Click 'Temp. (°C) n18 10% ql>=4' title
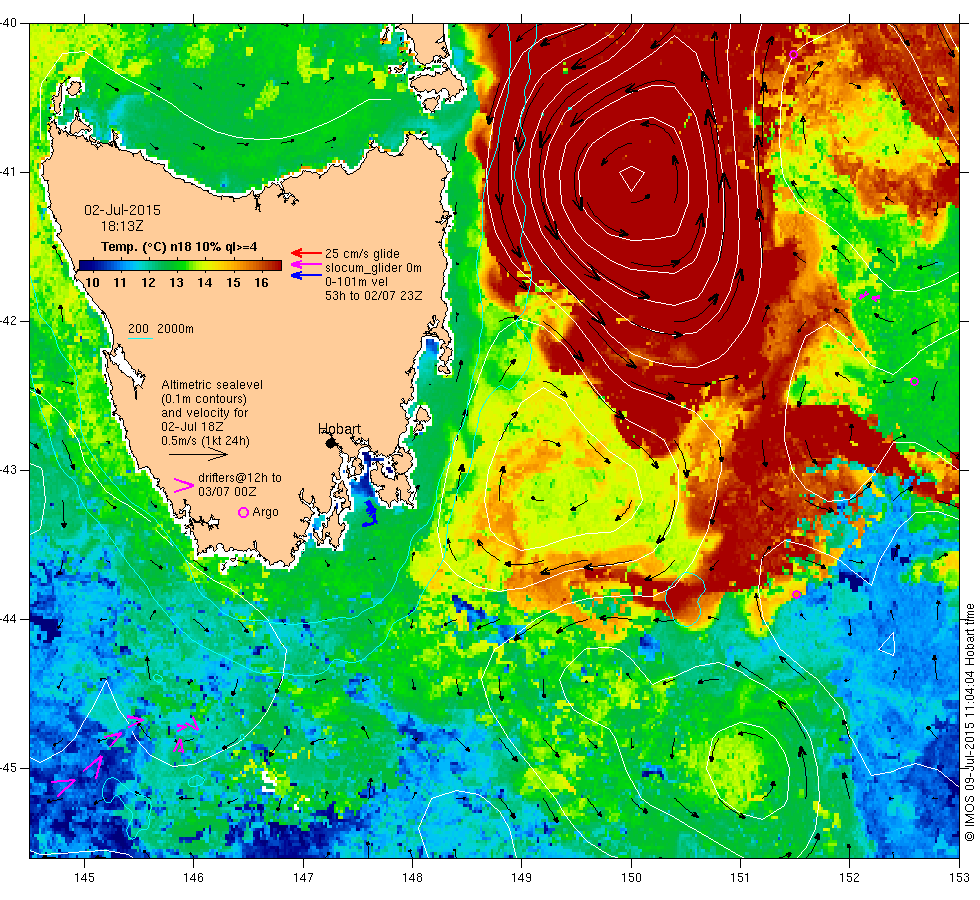 (x=179, y=246)
